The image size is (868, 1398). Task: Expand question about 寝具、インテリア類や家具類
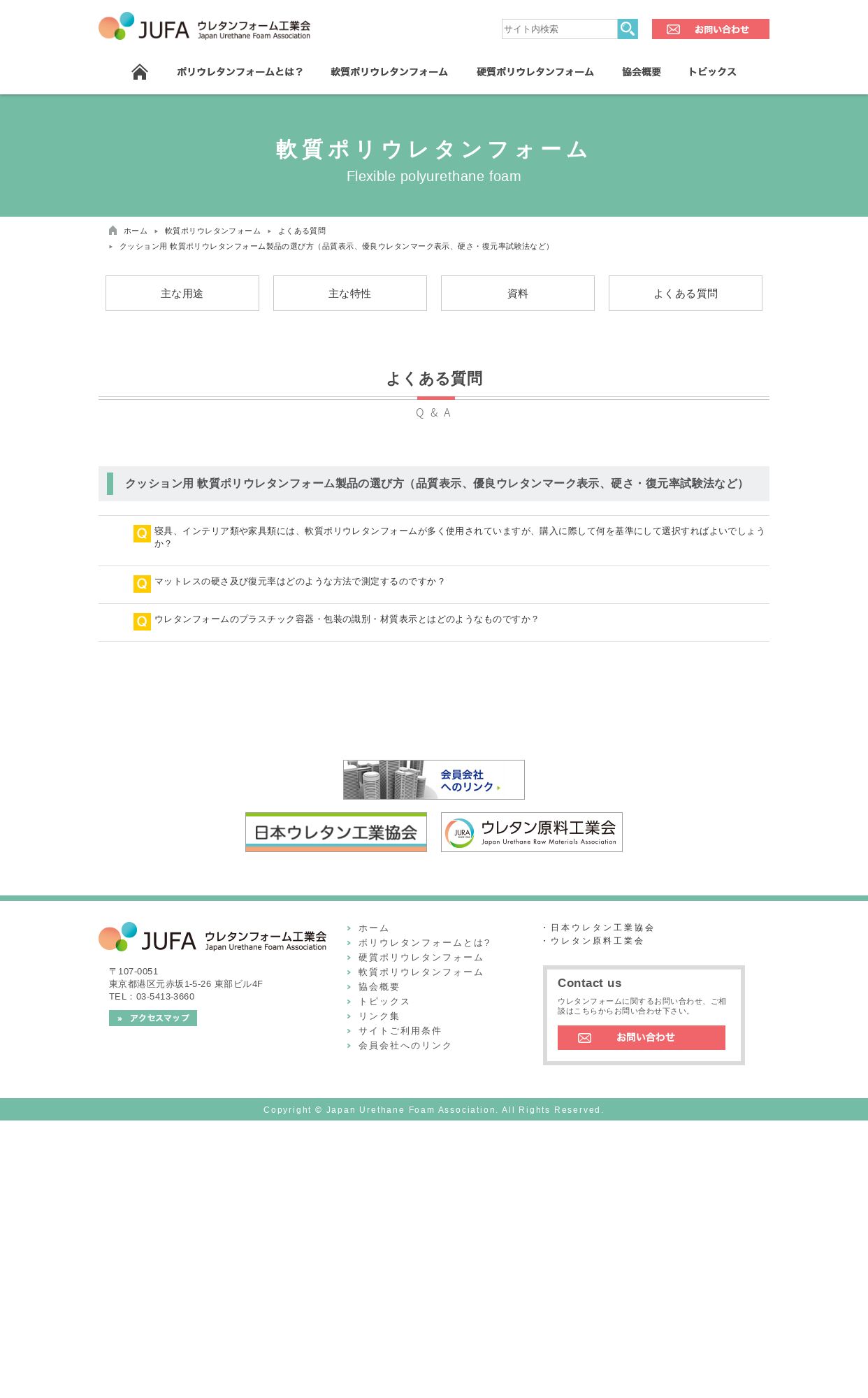click(x=460, y=538)
